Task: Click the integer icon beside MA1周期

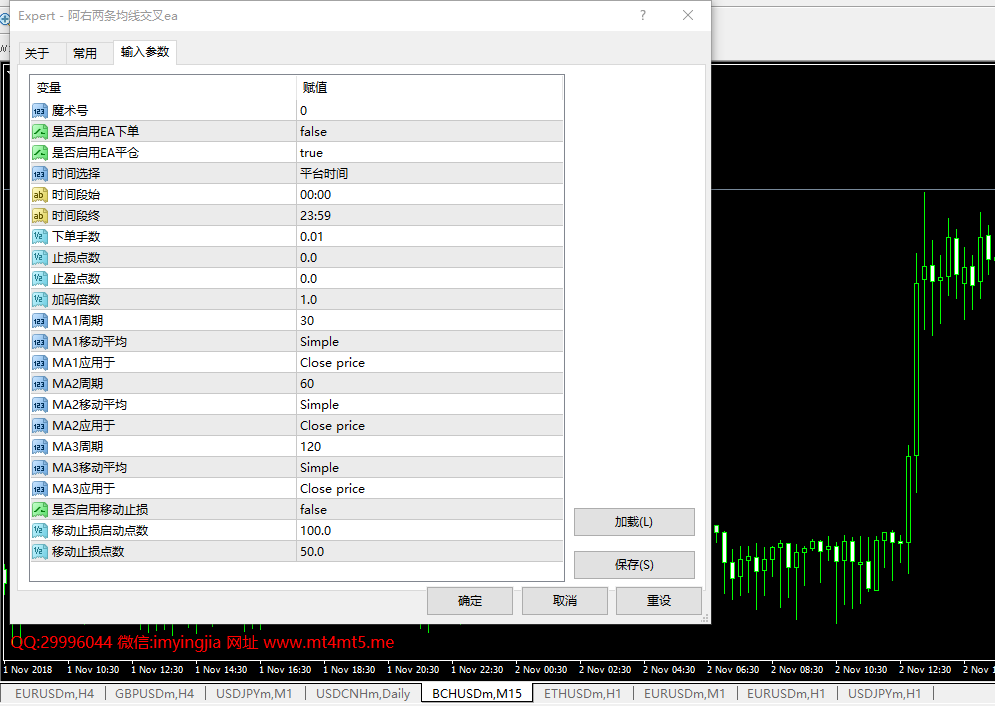Action: pyautogui.click(x=39, y=321)
